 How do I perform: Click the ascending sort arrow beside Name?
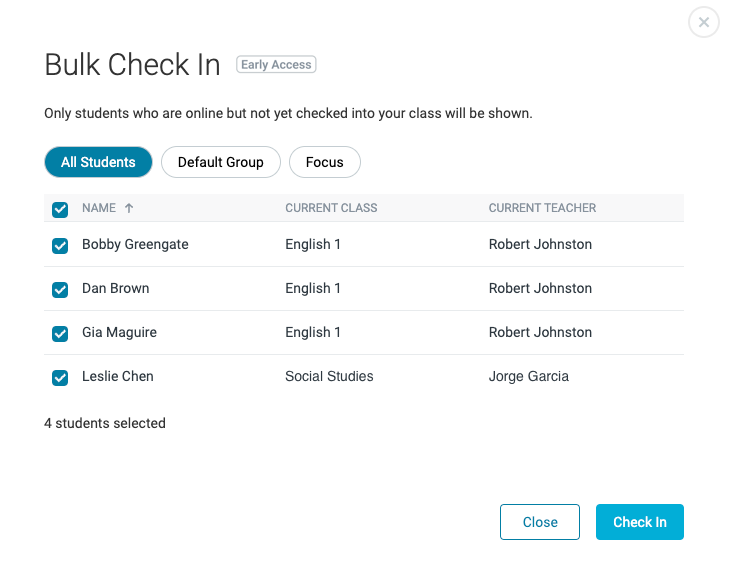tap(129, 208)
